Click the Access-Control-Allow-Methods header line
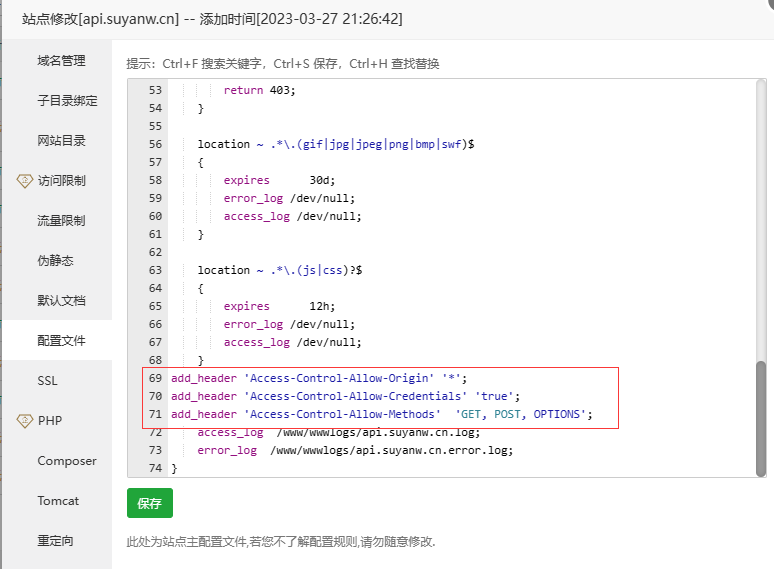This screenshot has width=774, height=569. coord(380,414)
